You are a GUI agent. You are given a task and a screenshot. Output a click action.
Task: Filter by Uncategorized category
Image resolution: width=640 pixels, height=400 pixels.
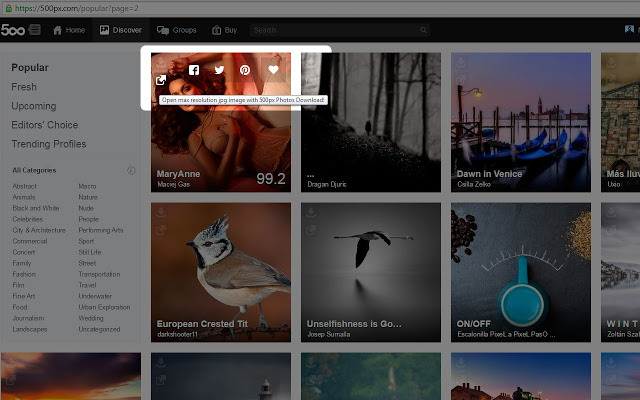pos(99,329)
